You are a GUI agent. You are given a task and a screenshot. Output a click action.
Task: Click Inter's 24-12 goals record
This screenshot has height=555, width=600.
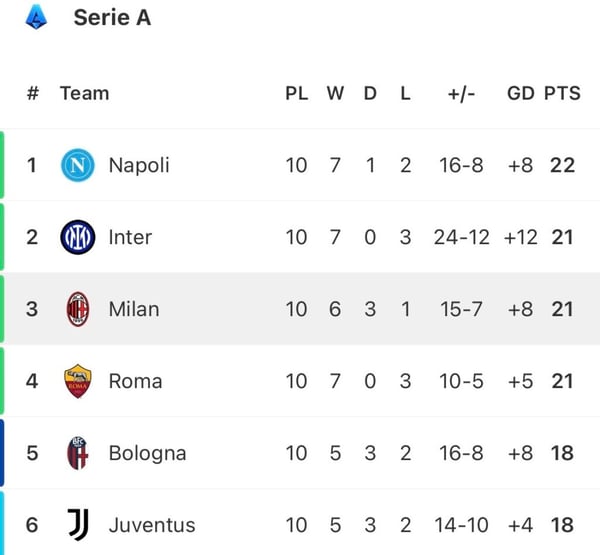click(x=462, y=237)
